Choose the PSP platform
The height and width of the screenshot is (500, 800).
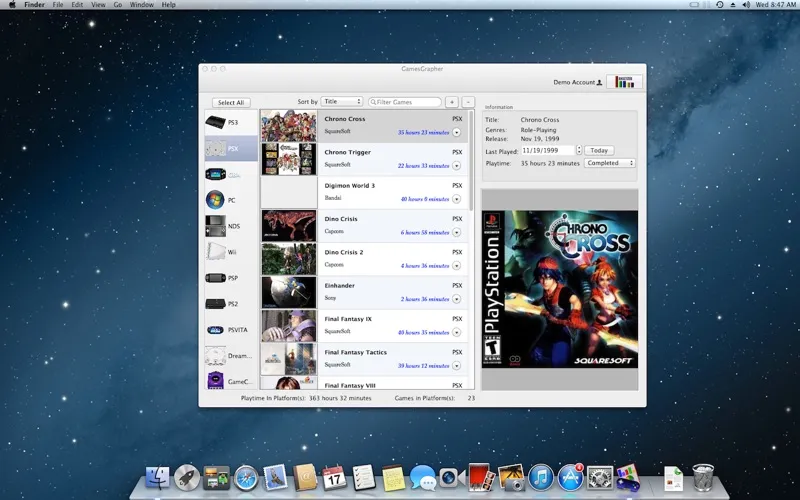click(x=232, y=278)
